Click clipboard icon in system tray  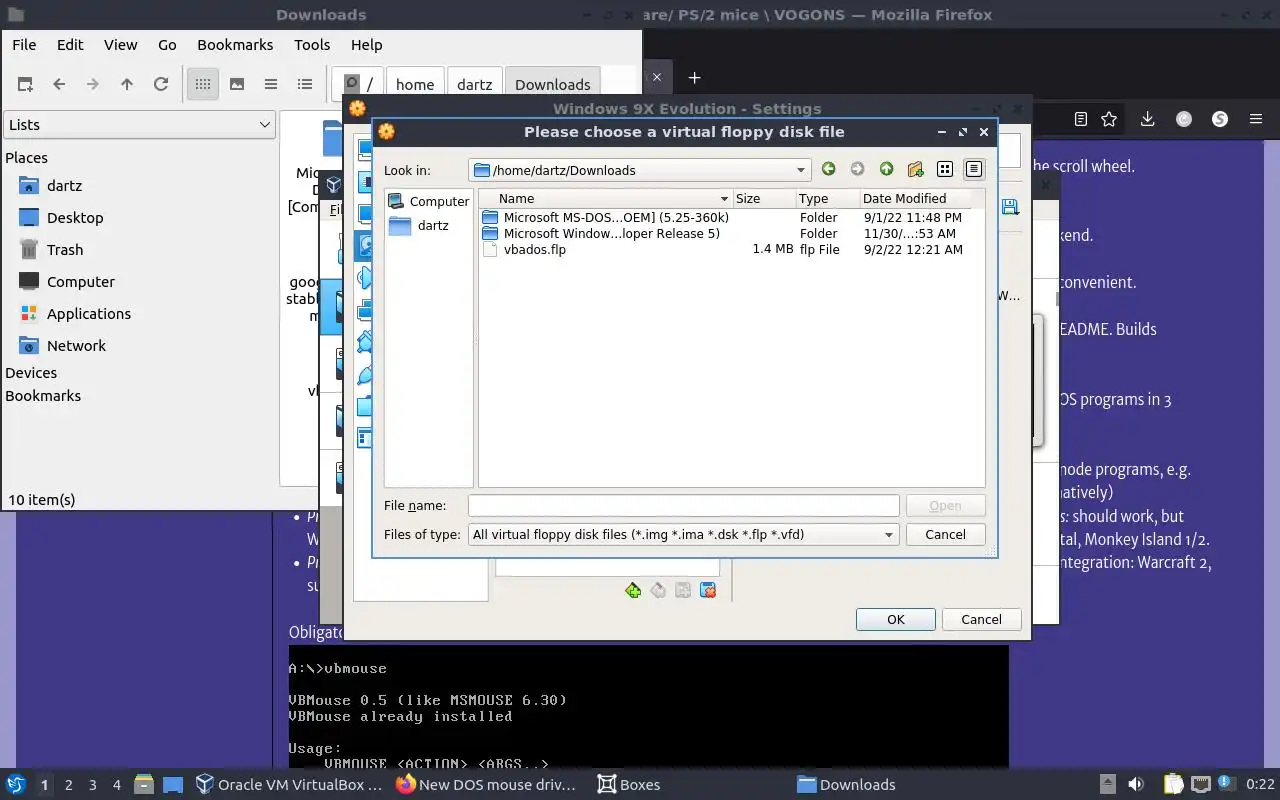pyautogui.click(x=1173, y=784)
